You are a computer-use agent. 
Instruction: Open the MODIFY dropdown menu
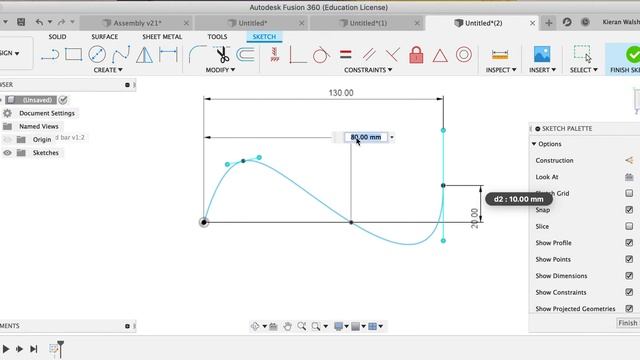pos(220,70)
